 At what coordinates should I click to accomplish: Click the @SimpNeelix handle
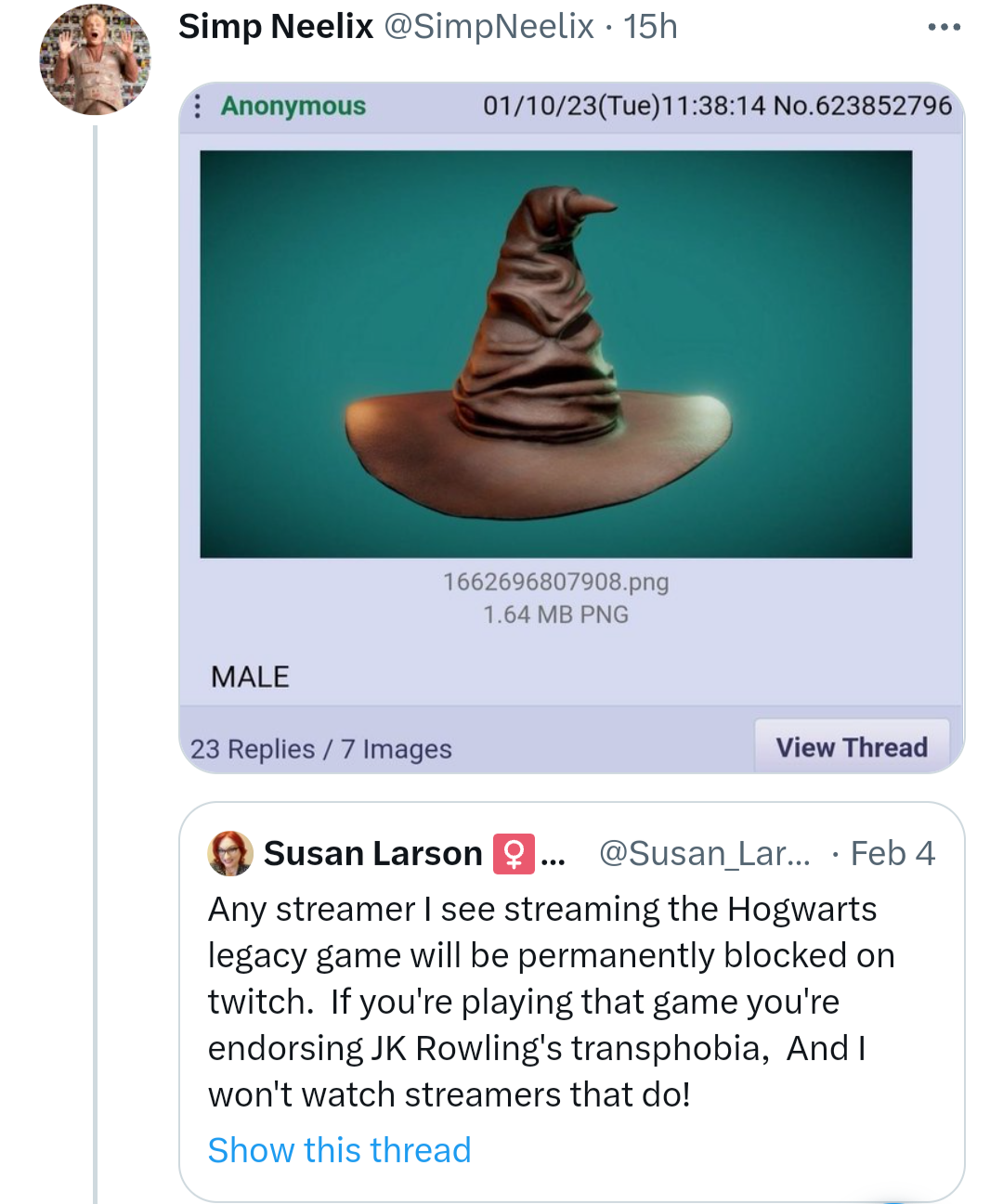[488, 27]
